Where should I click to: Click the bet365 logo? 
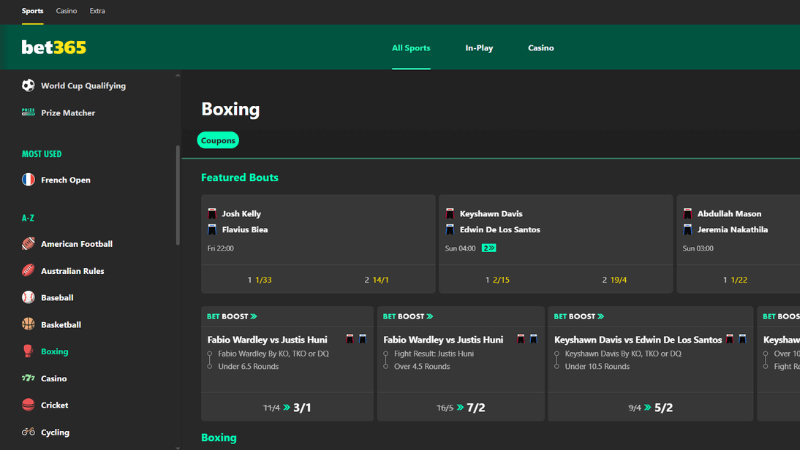(x=54, y=47)
